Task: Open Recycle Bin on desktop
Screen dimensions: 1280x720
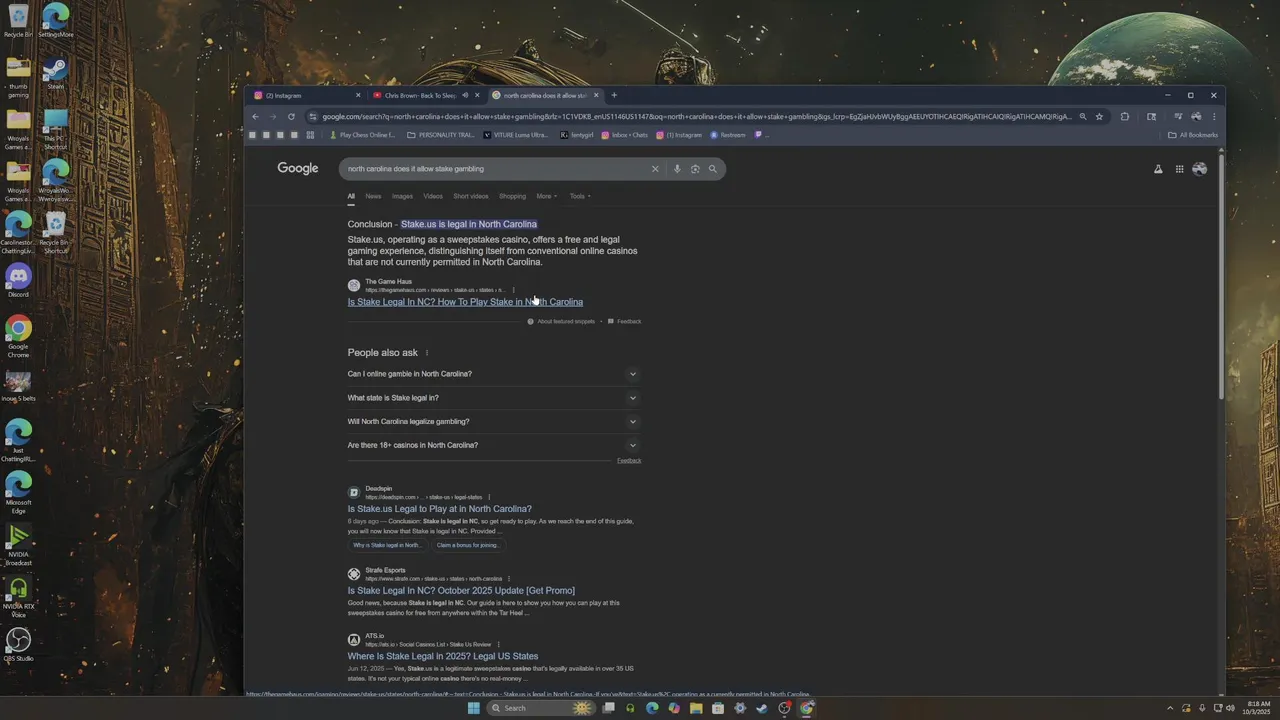Action: point(18,21)
